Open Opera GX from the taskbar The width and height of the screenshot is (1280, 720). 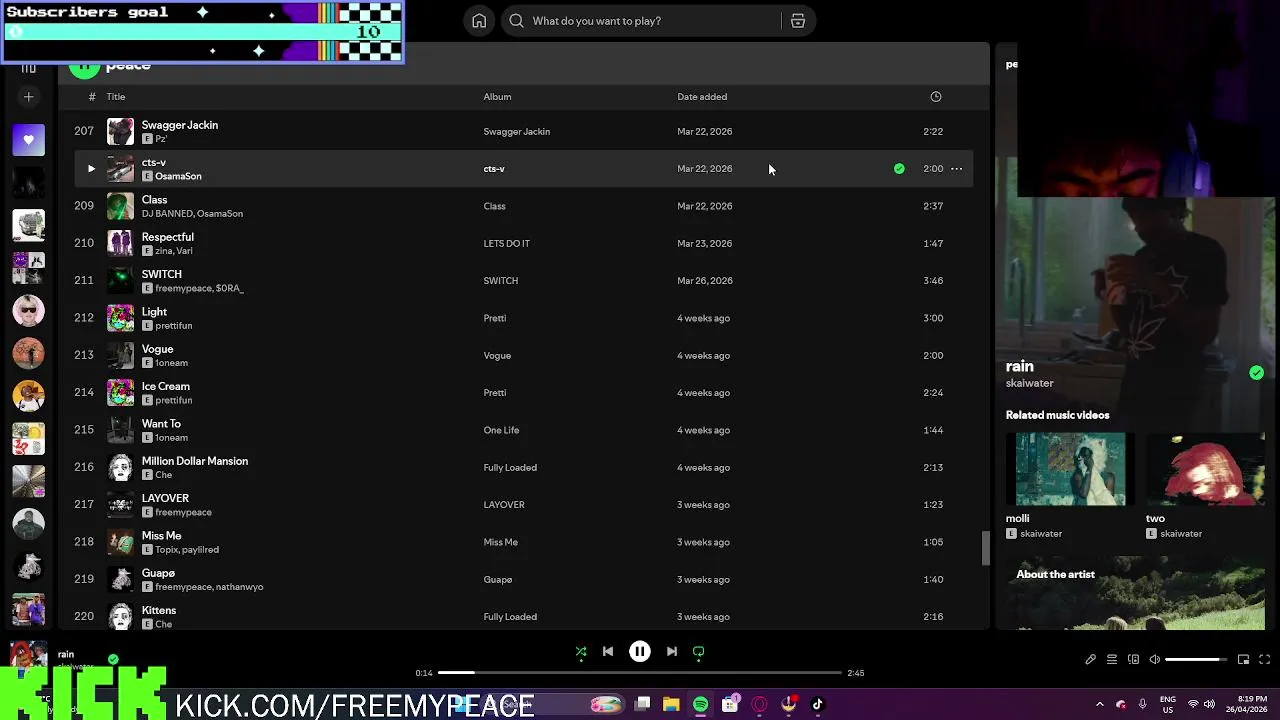coord(759,704)
